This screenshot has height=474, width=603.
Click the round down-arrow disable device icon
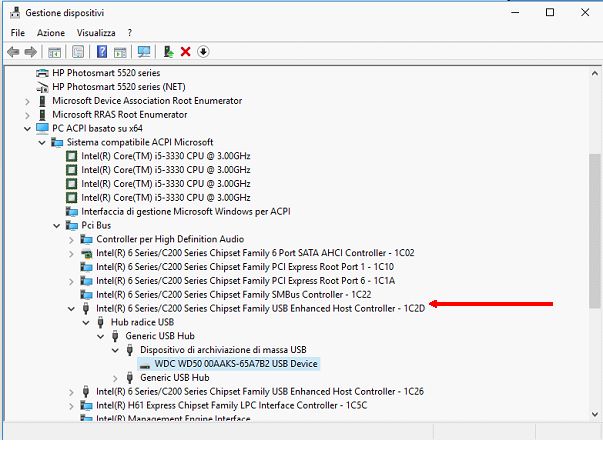click(x=203, y=52)
